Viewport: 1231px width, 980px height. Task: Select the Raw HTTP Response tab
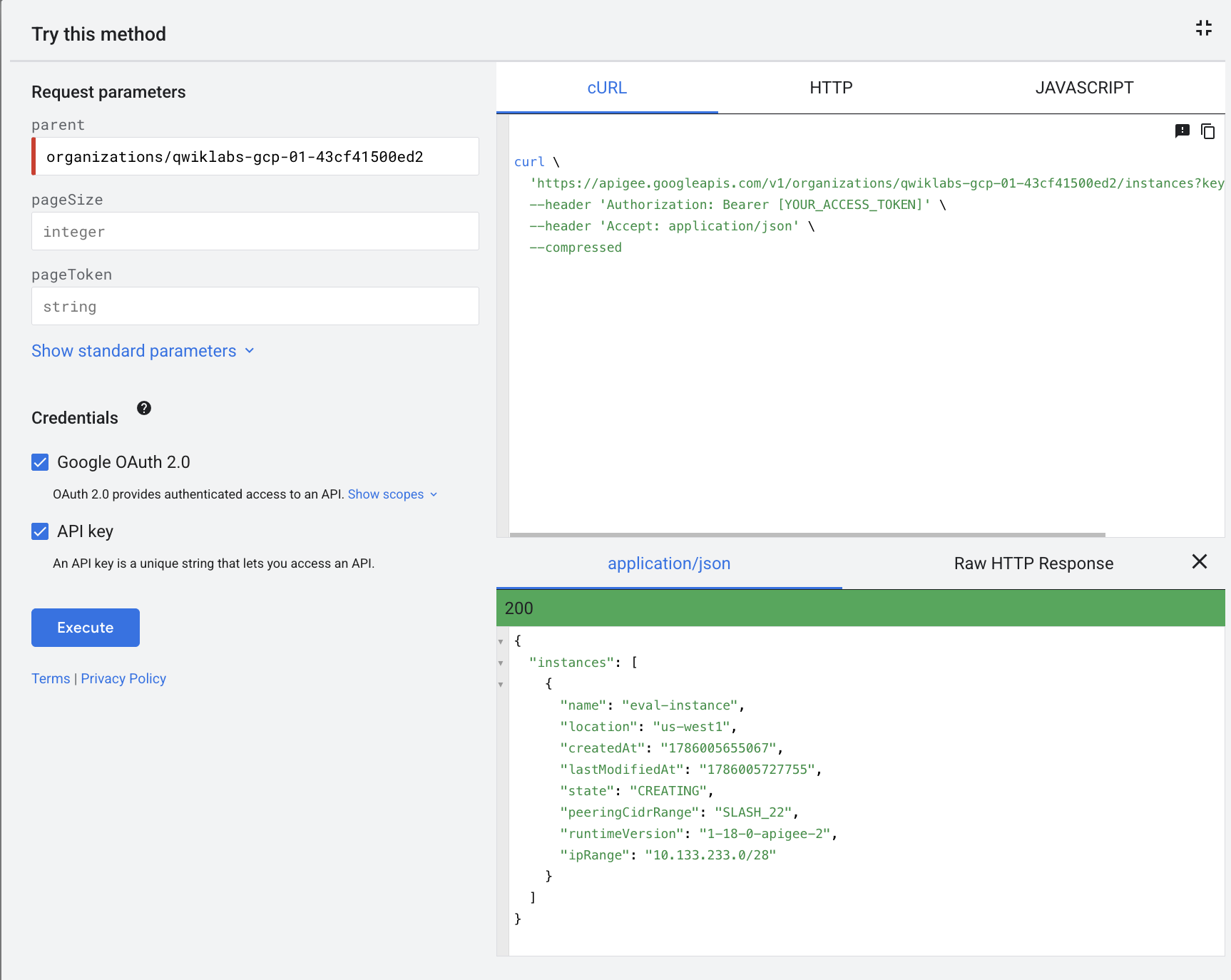pyautogui.click(x=1033, y=563)
